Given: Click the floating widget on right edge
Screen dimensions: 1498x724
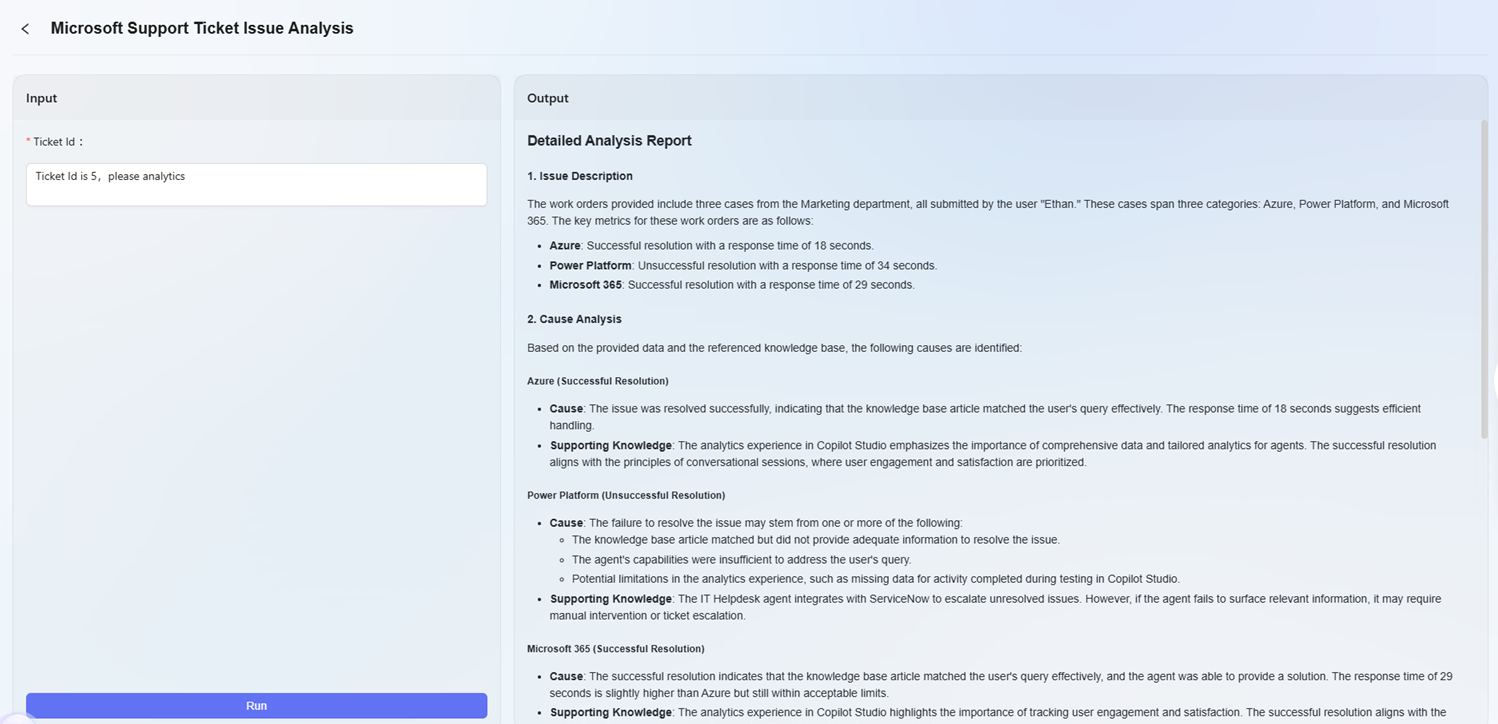Looking at the screenshot, I should point(1493,381).
